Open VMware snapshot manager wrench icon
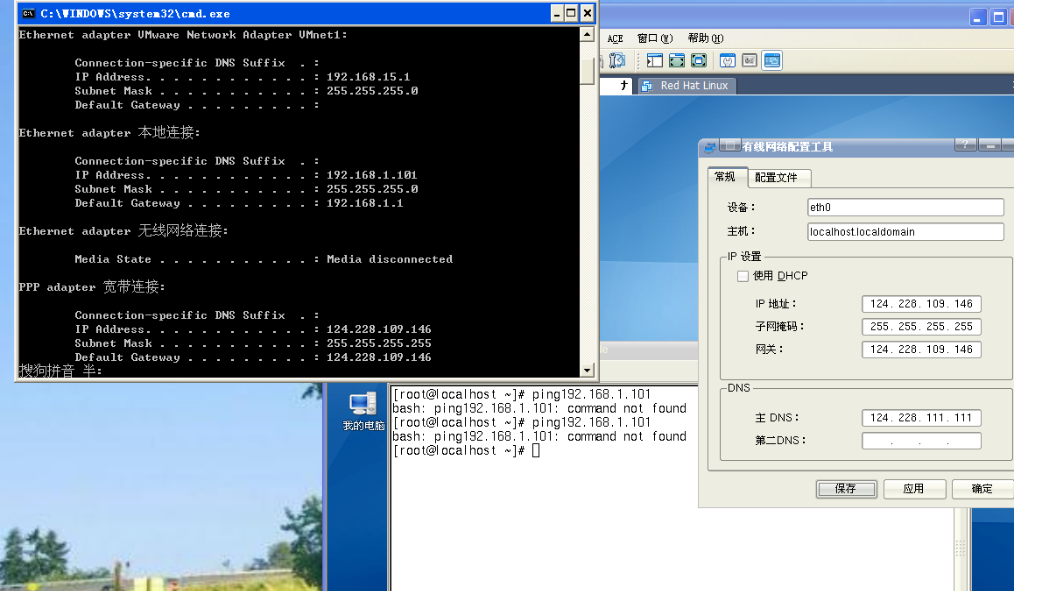Viewport: 1048px width, 591px height. (x=617, y=61)
